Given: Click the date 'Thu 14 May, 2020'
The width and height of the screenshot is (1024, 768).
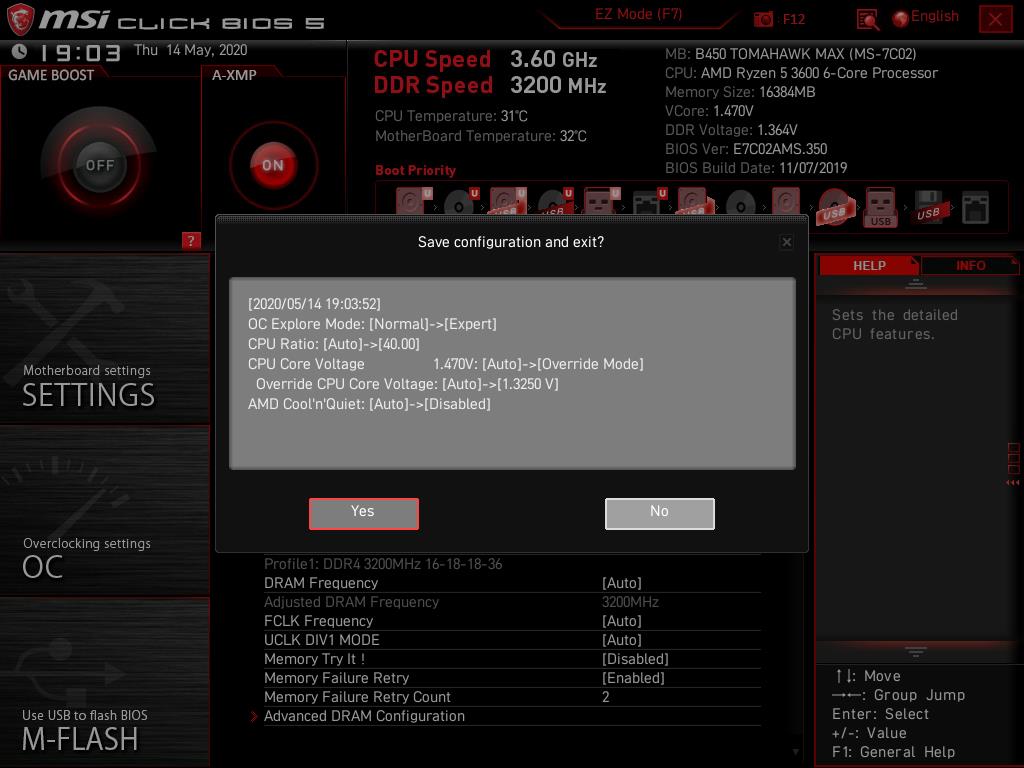Looking at the screenshot, I should [191, 50].
